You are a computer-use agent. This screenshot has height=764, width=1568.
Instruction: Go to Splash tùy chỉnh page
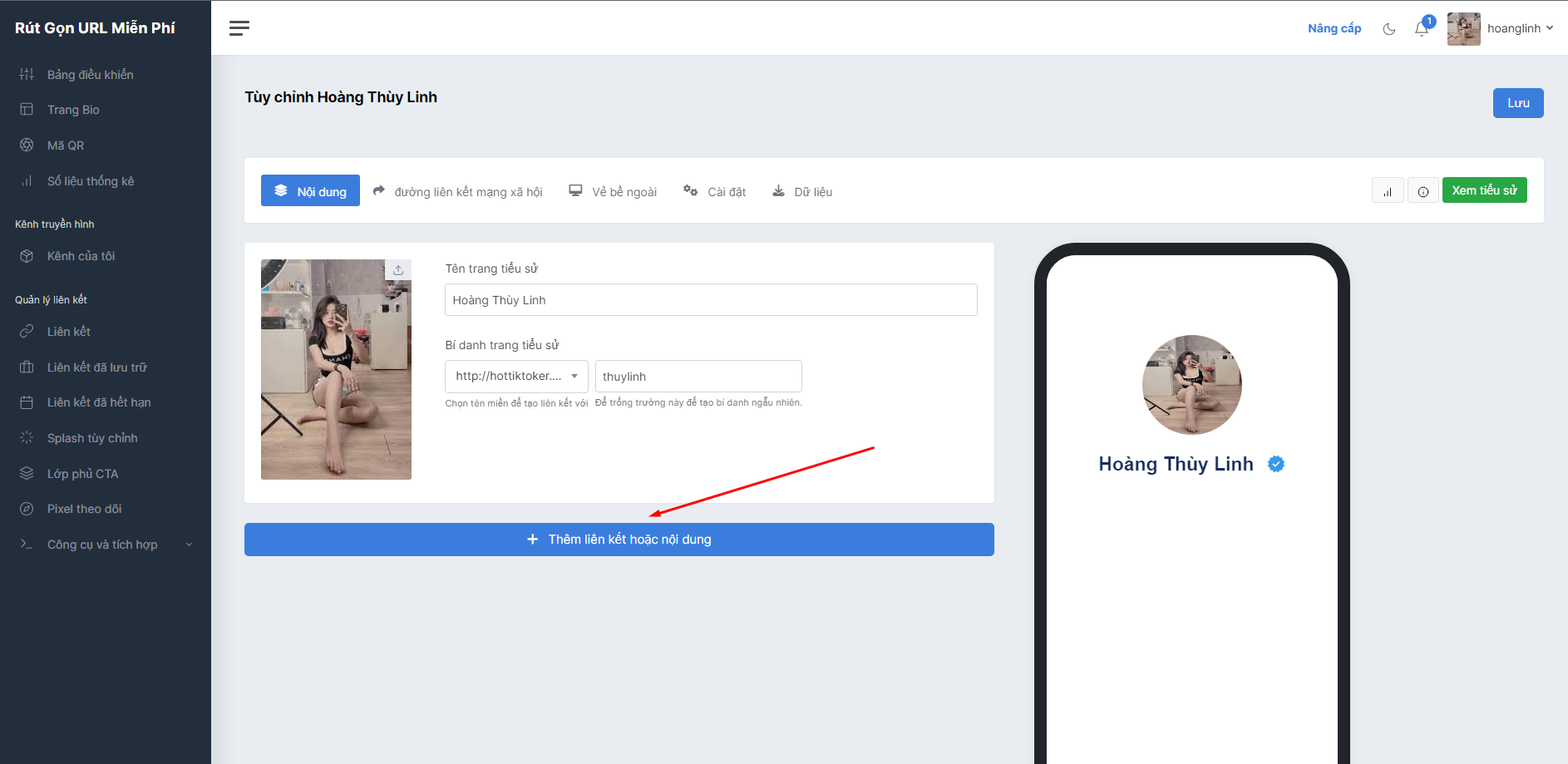(x=92, y=438)
